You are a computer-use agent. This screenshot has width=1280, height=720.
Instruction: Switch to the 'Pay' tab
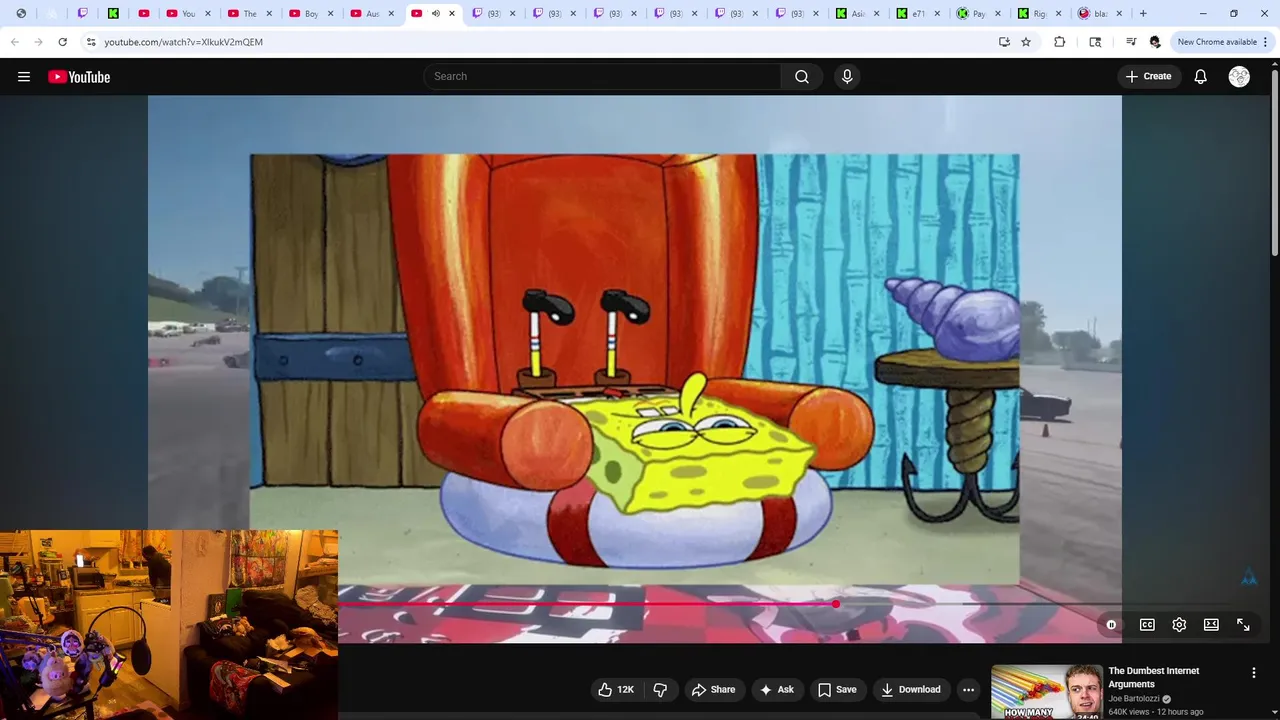click(x=979, y=14)
